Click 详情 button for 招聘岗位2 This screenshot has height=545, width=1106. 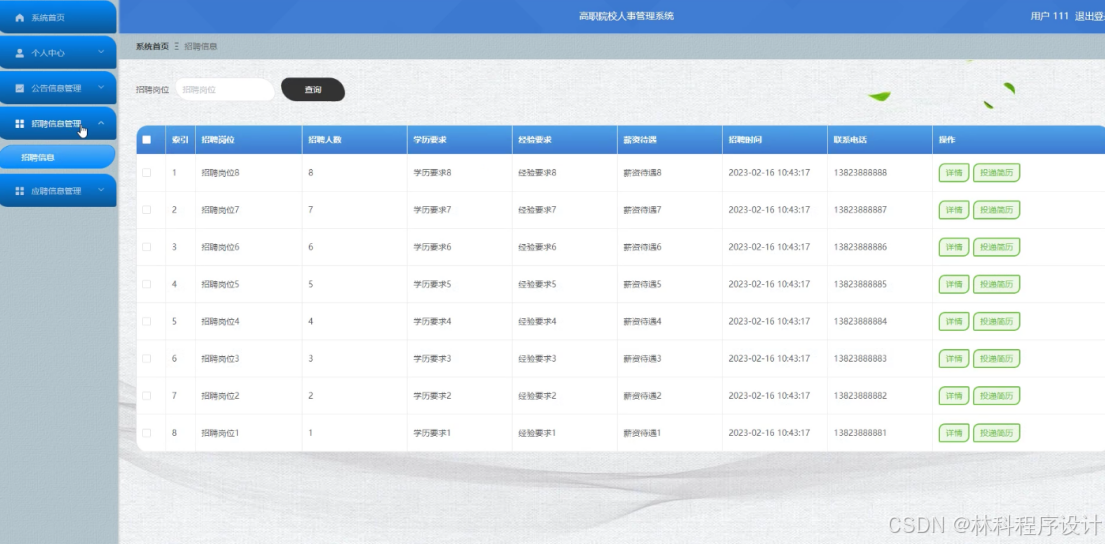coord(954,396)
